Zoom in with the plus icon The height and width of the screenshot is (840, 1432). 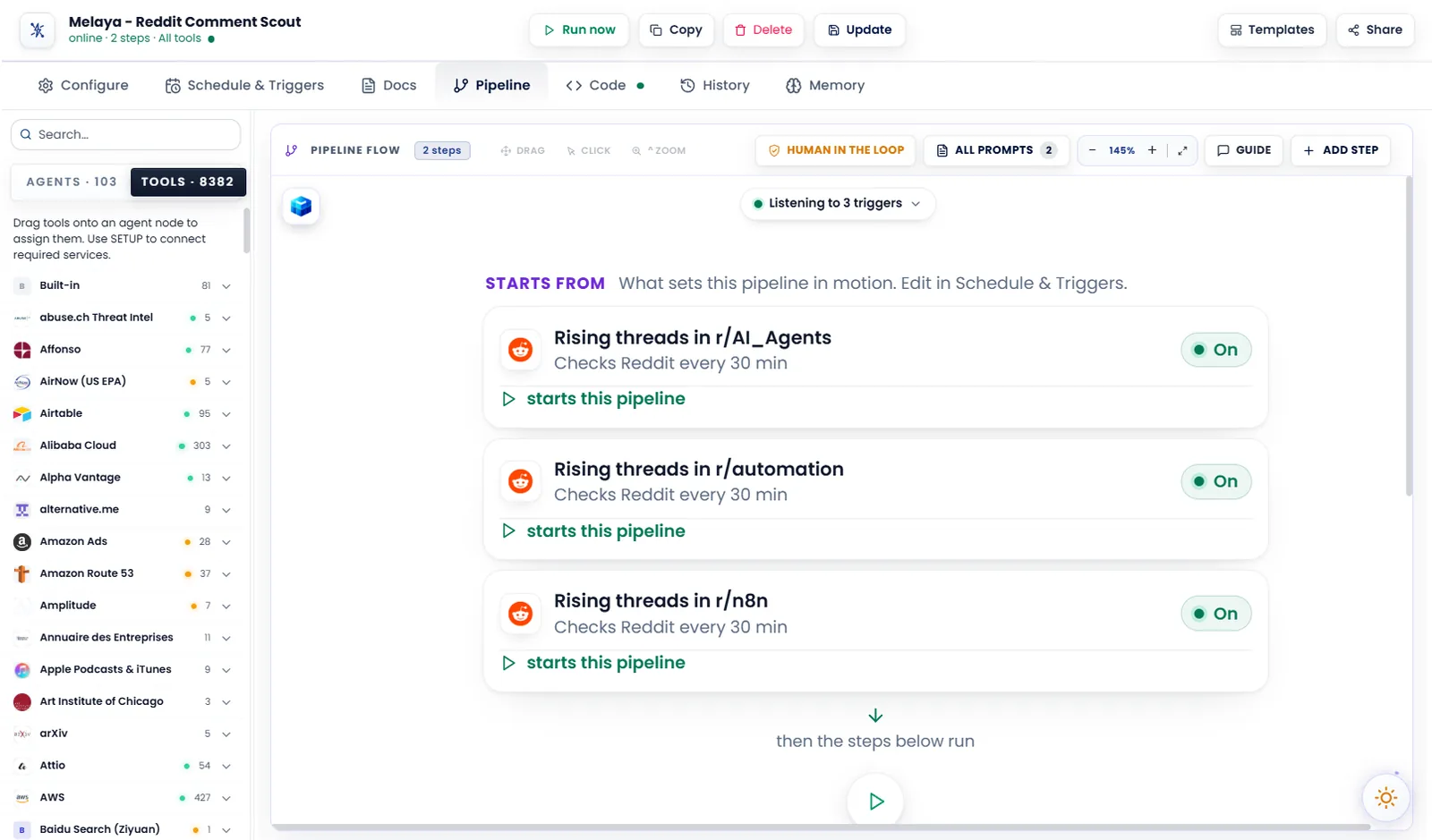pos(1152,150)
